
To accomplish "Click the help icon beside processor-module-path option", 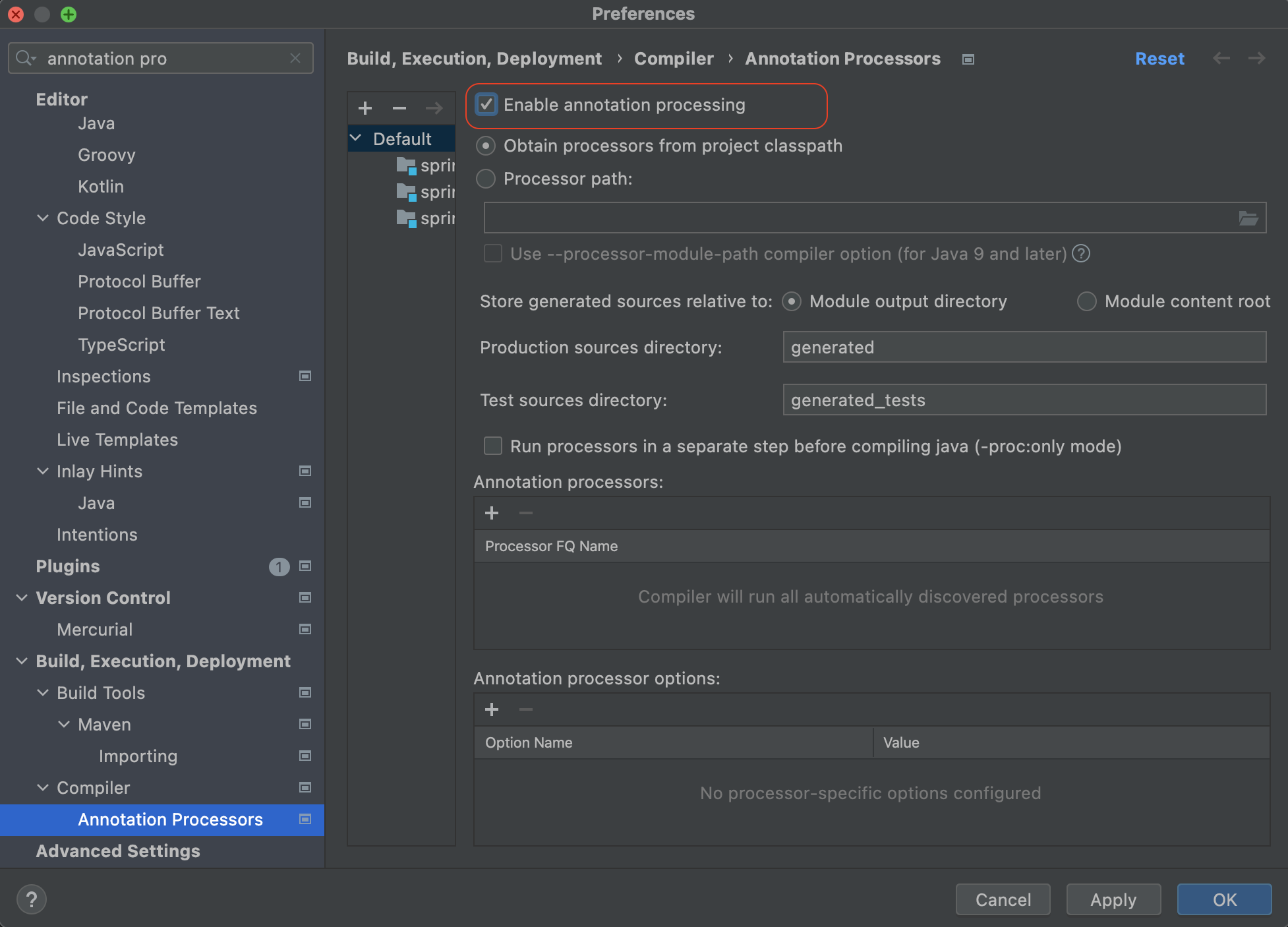I will click(x=1081, y=254).
